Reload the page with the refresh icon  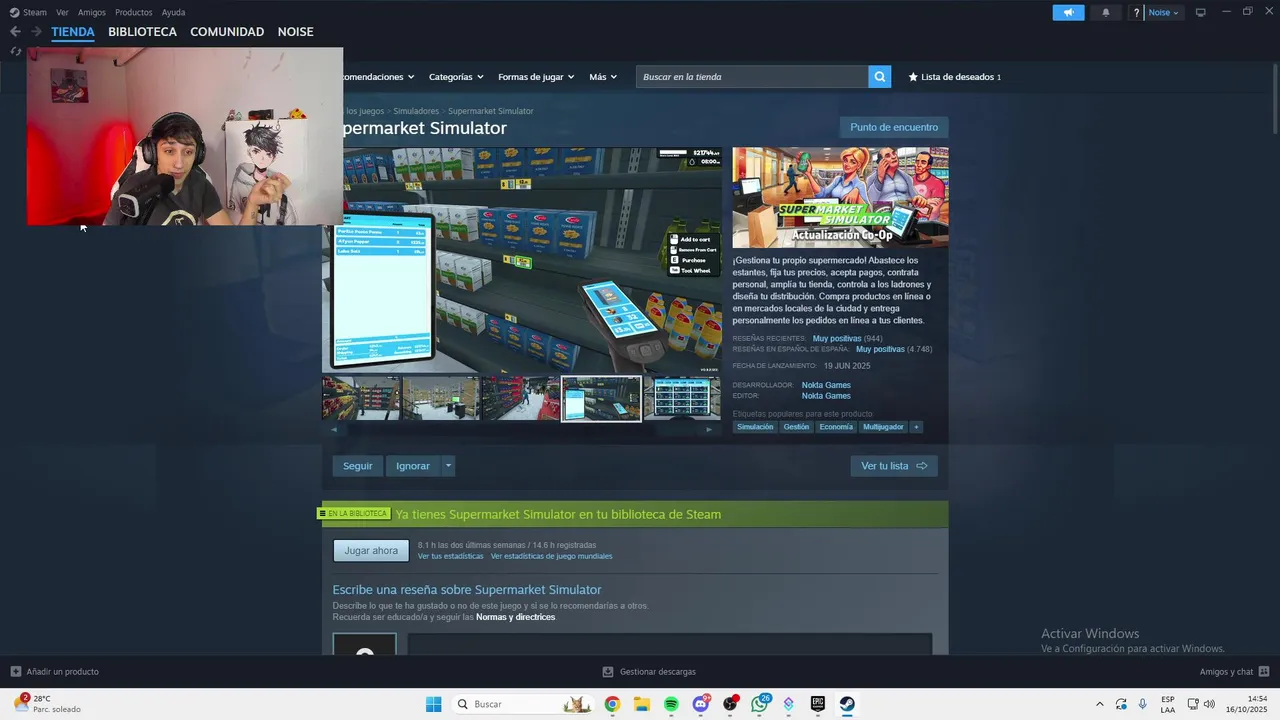tap(15, 51)
